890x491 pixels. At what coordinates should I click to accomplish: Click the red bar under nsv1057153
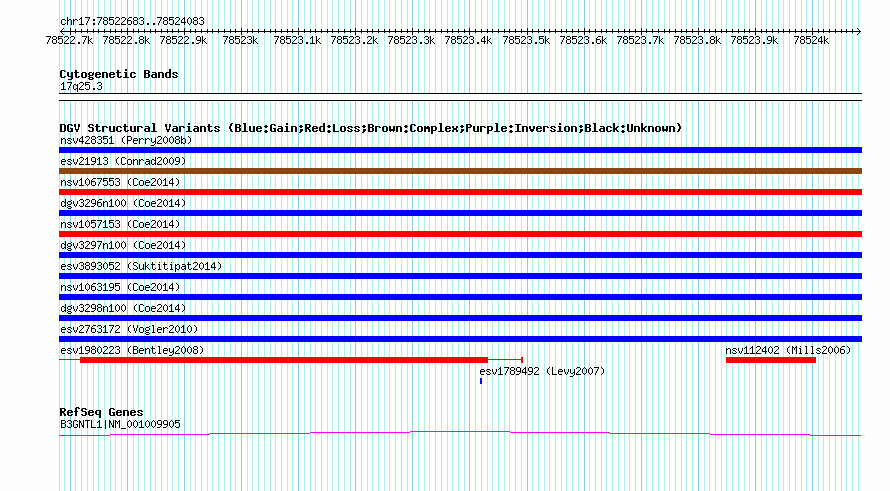click(x=460, y=234)
